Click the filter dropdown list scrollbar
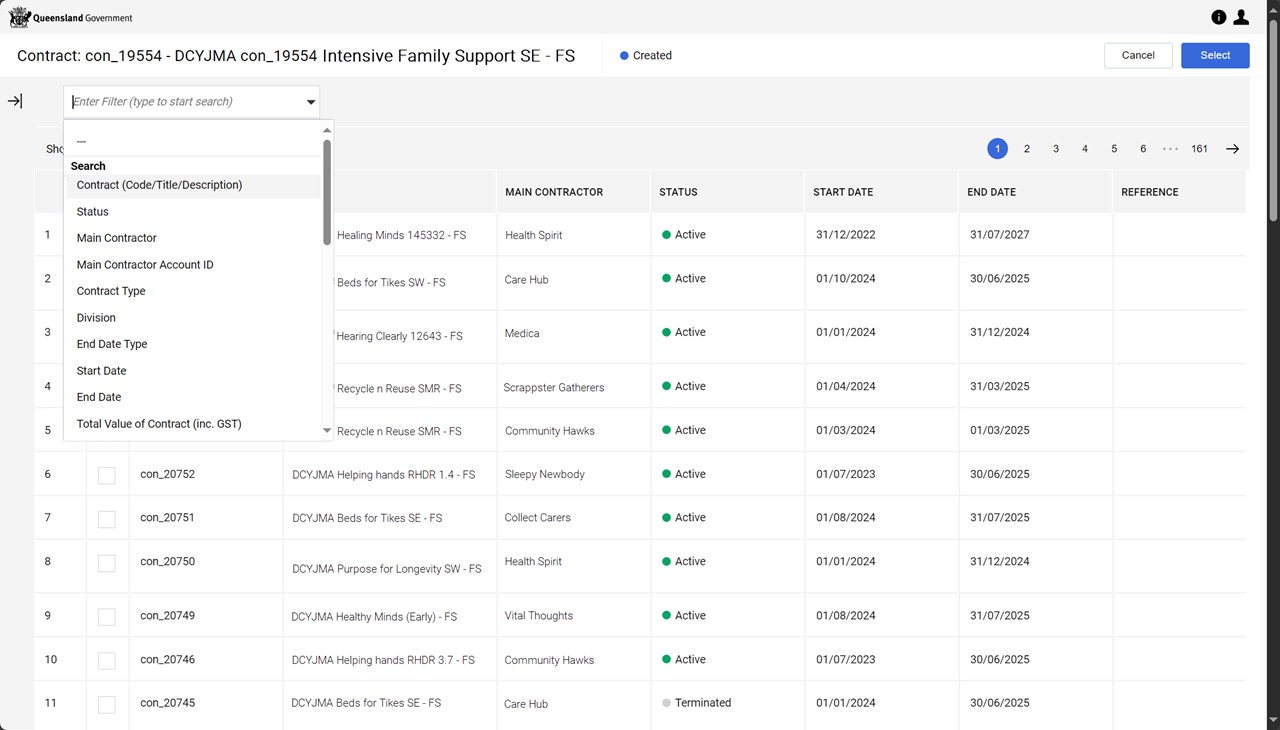This screenshot has height=730, width=1280. [x=327, y=192]
